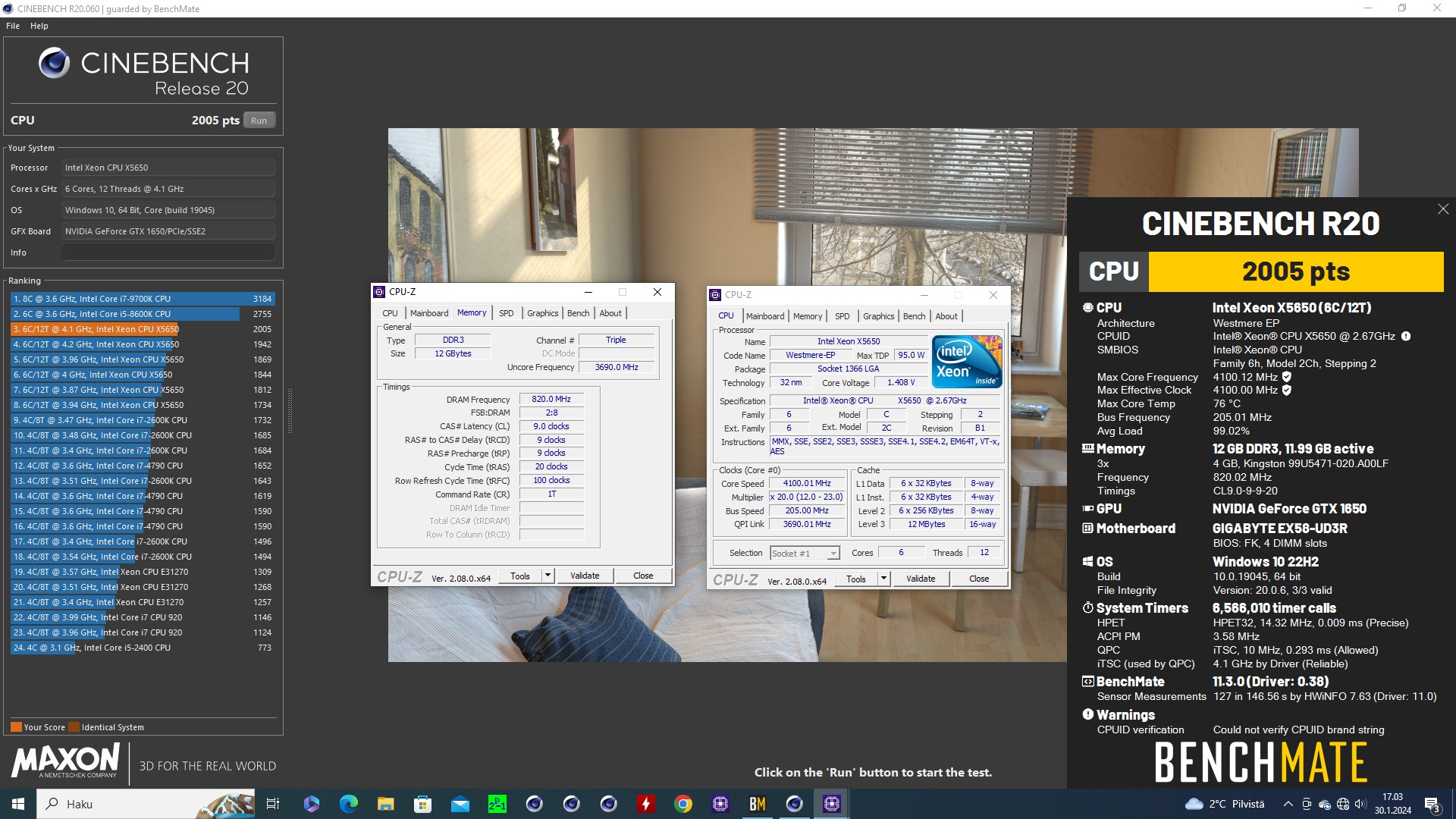Close the BenchMate result overlay panel
1456x819 pixels.
point(1442,209)
